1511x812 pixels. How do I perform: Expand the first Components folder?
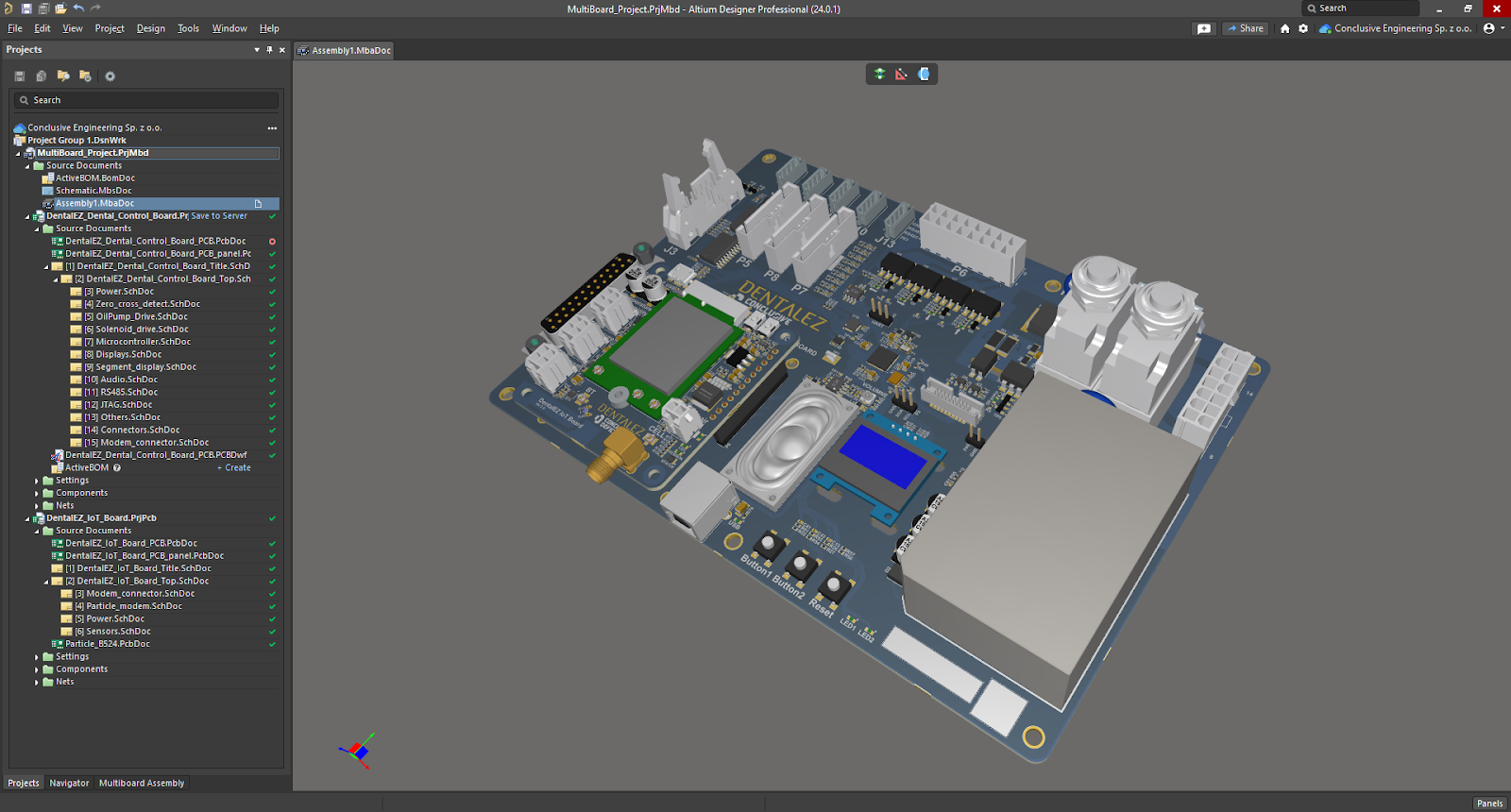coord(37,493)
